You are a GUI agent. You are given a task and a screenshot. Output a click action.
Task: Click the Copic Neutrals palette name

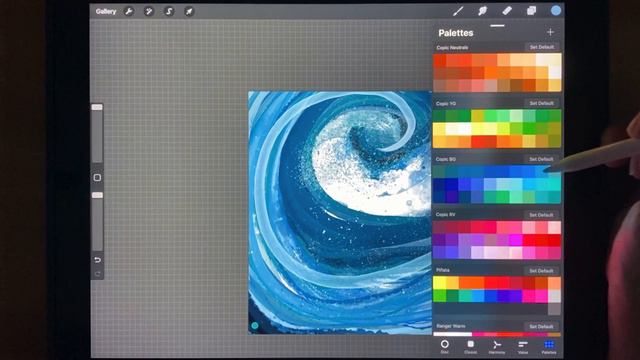click(x=452, y=47)
